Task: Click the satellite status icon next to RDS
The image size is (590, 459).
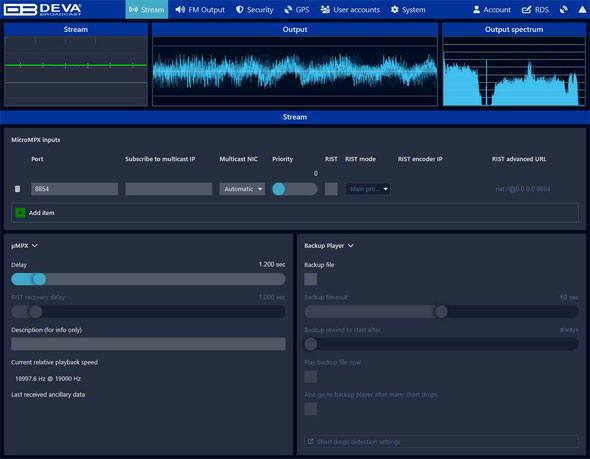Action: [564, 9]
